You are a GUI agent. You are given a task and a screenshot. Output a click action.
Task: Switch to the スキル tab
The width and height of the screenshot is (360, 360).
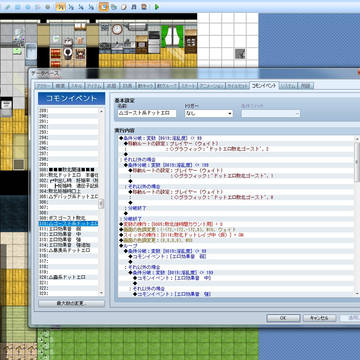click(76, 86)
